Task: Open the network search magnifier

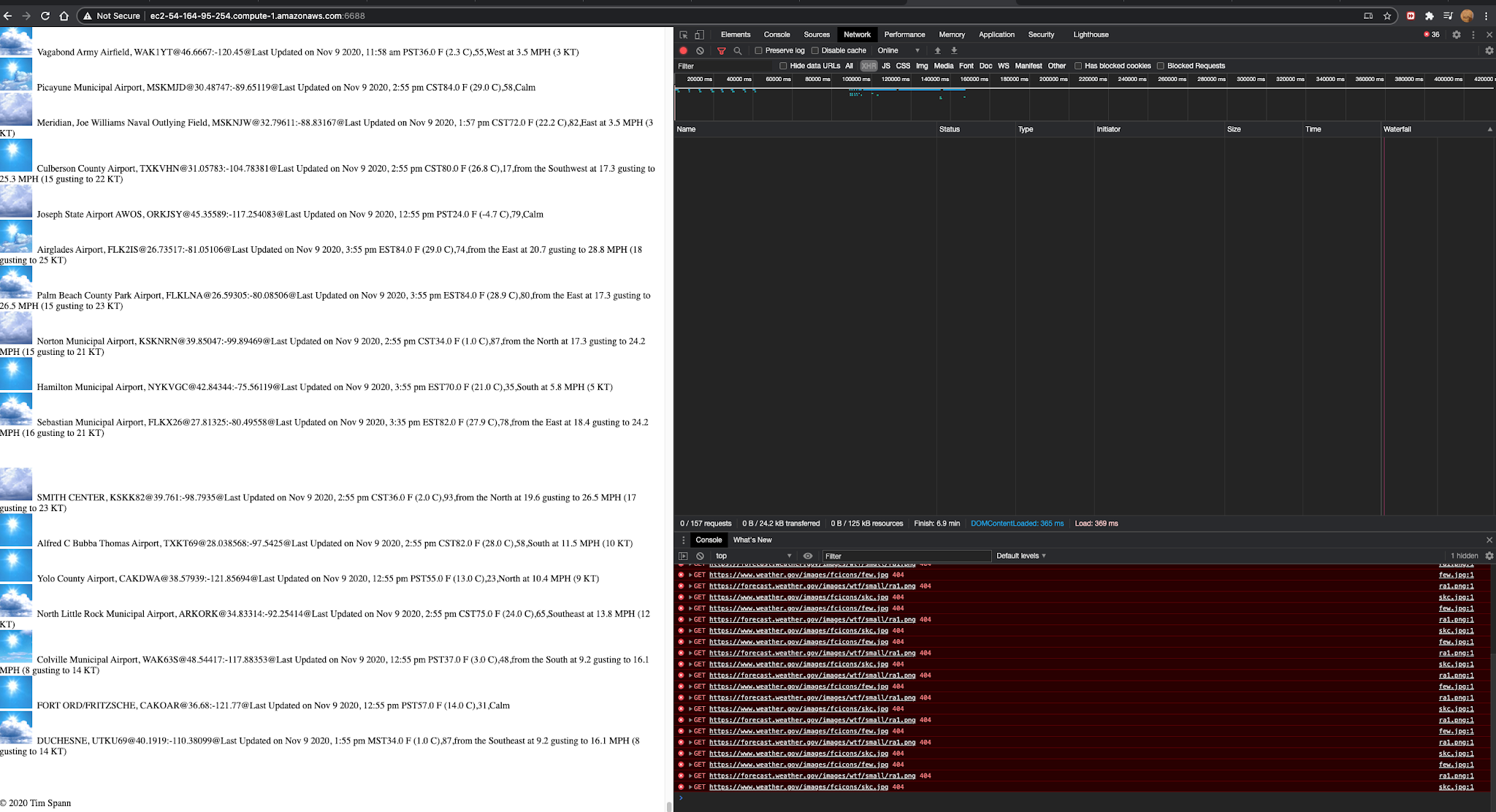Action: (738, 50)
